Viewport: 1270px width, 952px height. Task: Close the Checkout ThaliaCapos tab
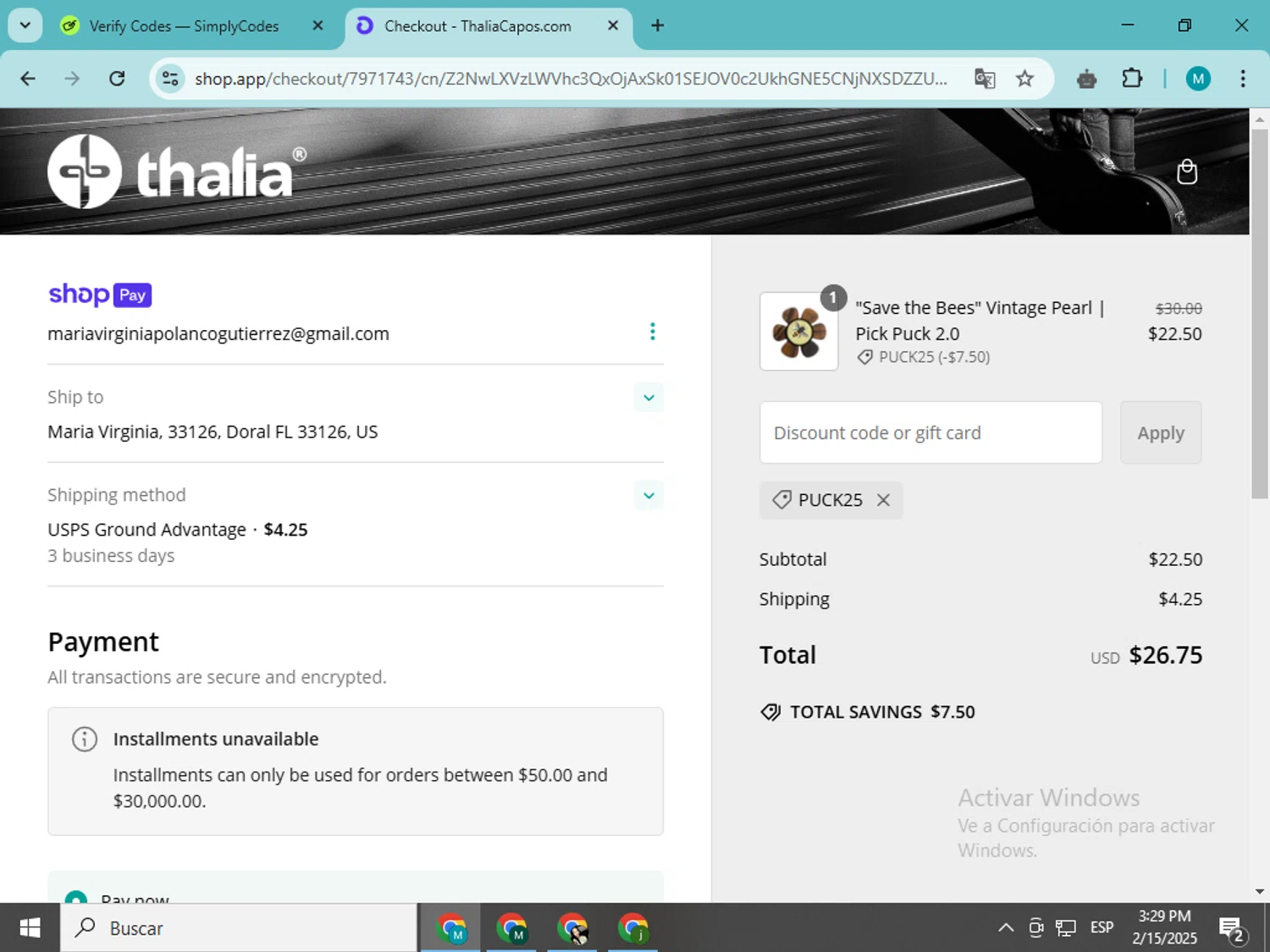[613, 25]
